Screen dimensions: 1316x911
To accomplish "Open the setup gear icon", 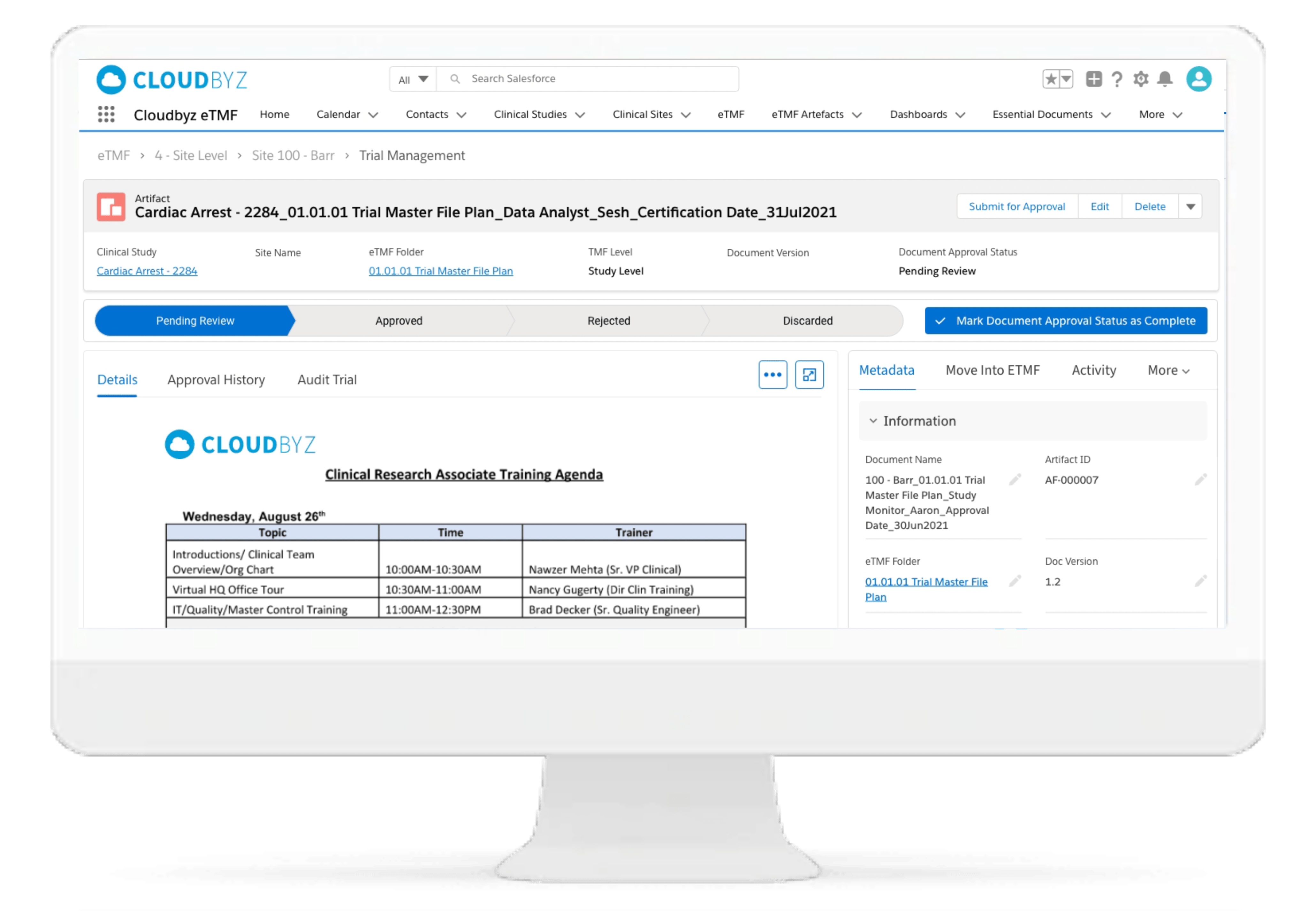I will click(x=1141, y=79).
